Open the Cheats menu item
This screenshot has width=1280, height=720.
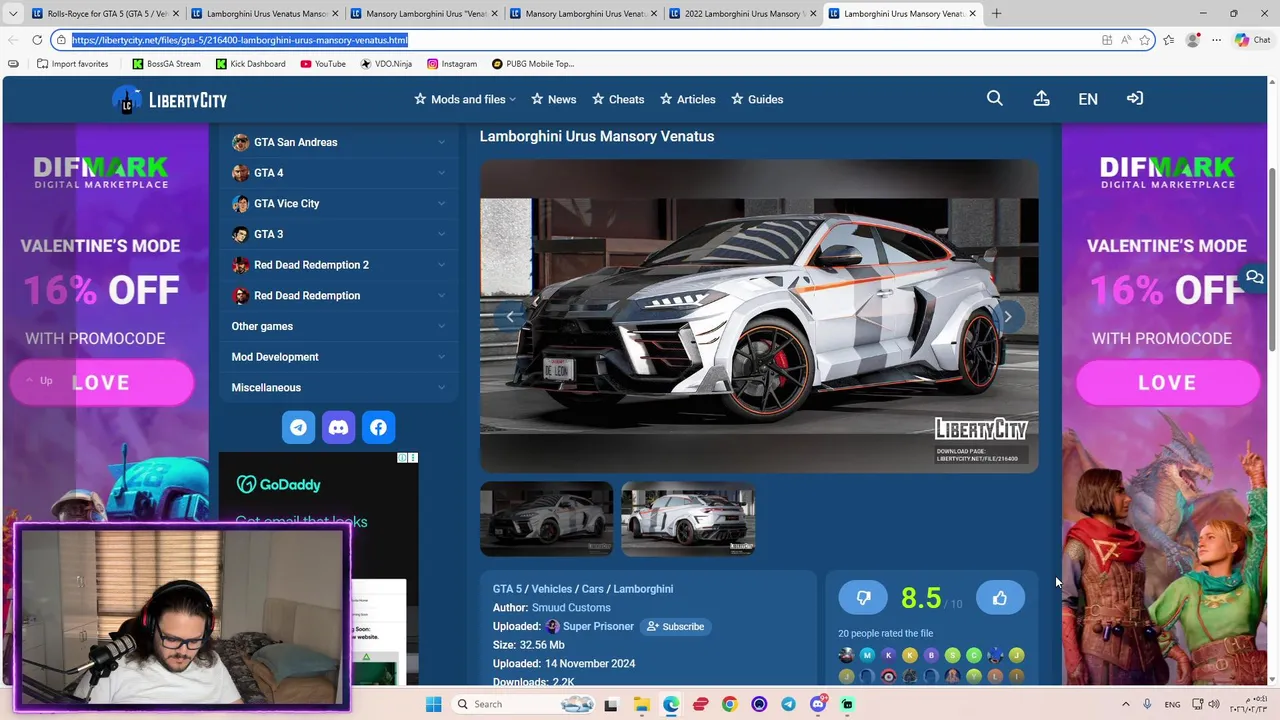(x=618, y=99)
